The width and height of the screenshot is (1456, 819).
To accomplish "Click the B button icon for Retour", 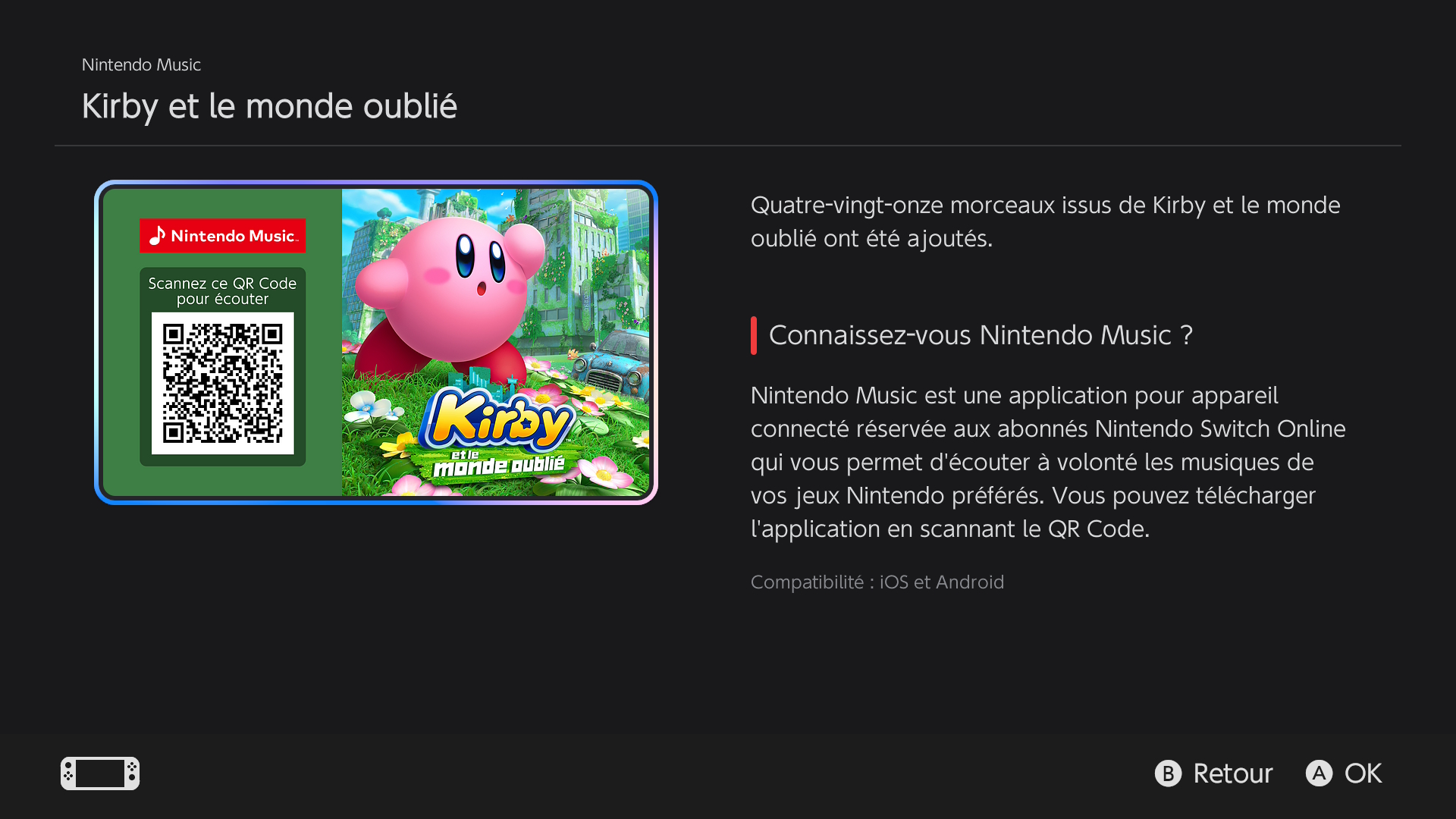I will 1168,773.
